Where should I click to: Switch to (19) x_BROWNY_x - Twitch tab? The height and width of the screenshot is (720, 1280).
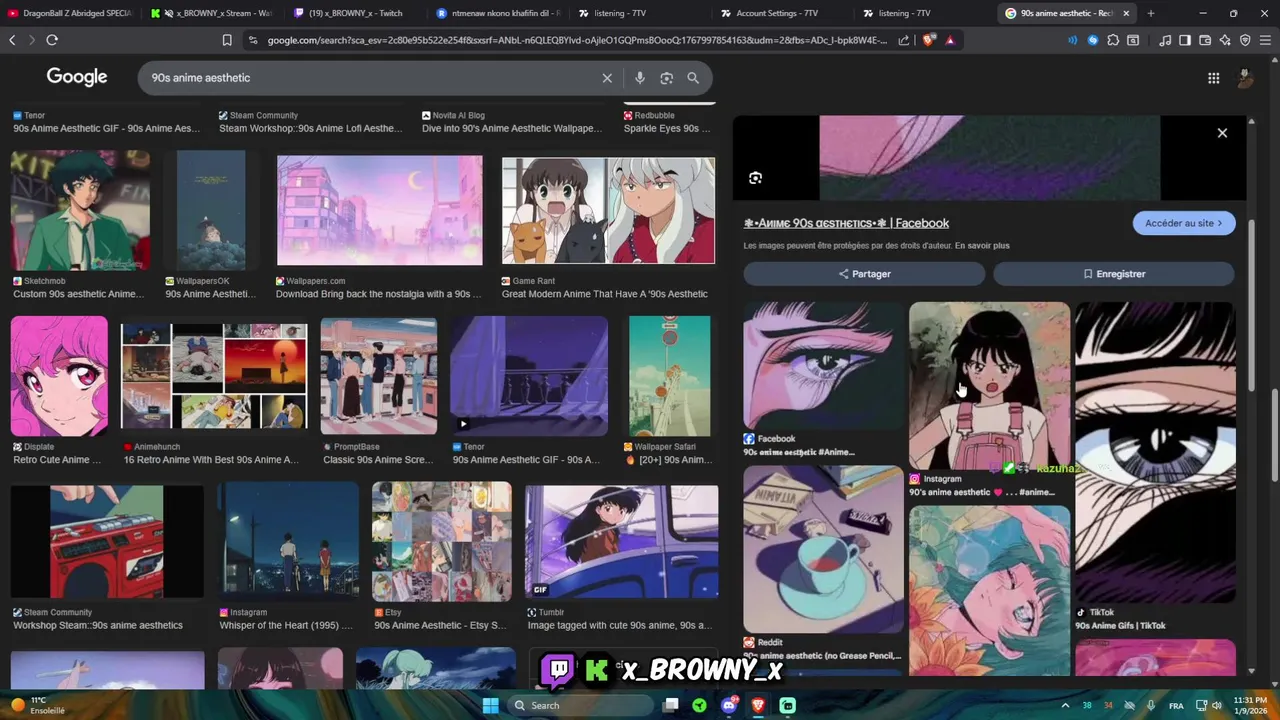[356, 13]
